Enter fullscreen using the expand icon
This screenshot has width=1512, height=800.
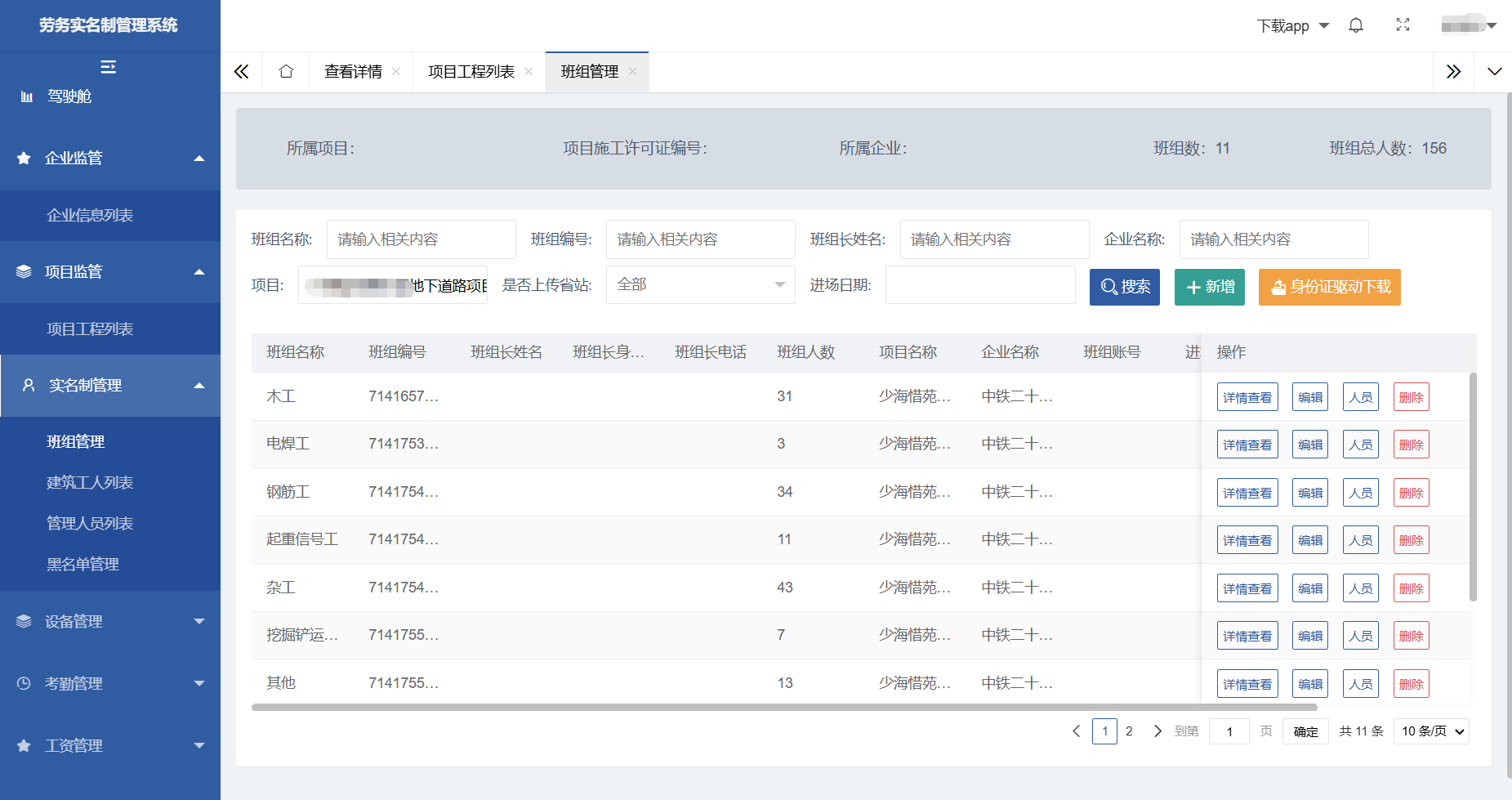(x=1403, y=25)
